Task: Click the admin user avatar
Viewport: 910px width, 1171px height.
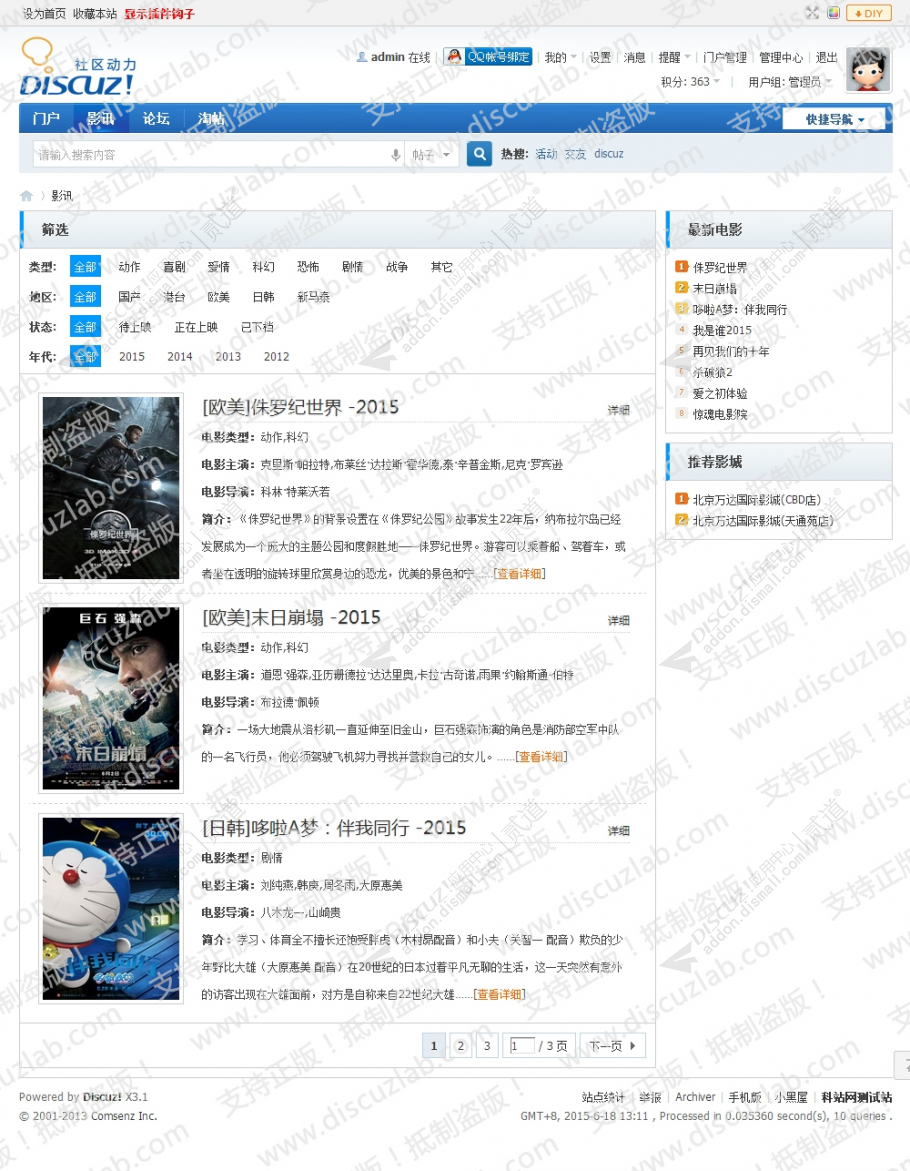Action: pos(868,70)
